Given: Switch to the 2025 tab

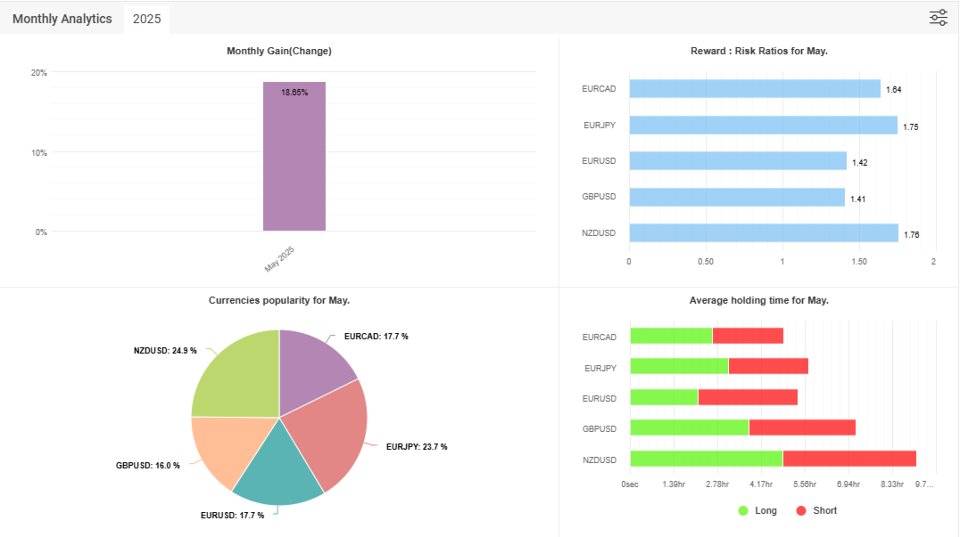Looking at the screenshot, I should 147,19.
